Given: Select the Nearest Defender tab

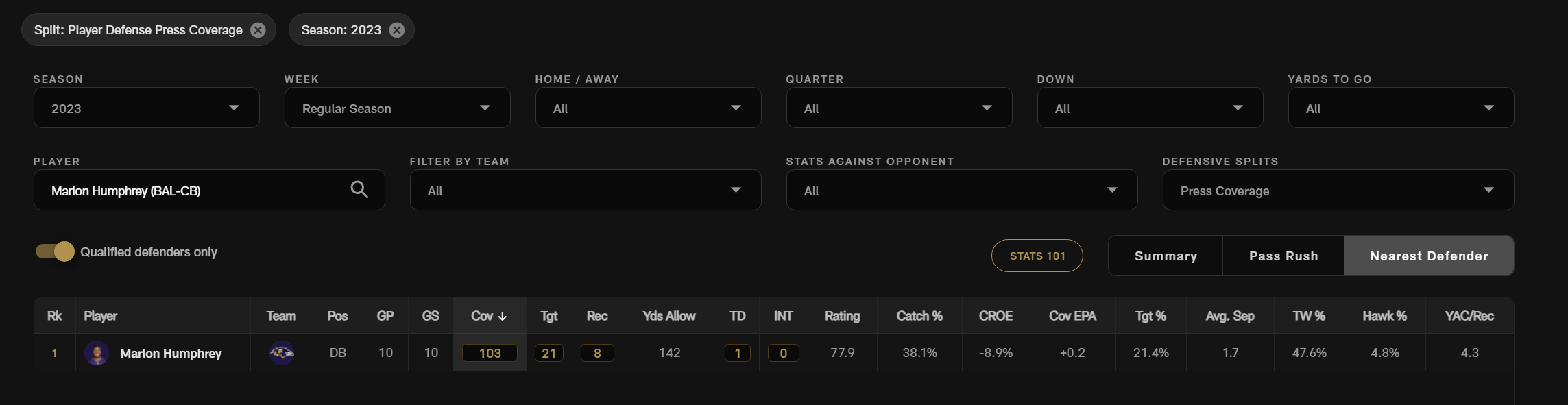Looking at the screenshot, I should [1429, 256].
